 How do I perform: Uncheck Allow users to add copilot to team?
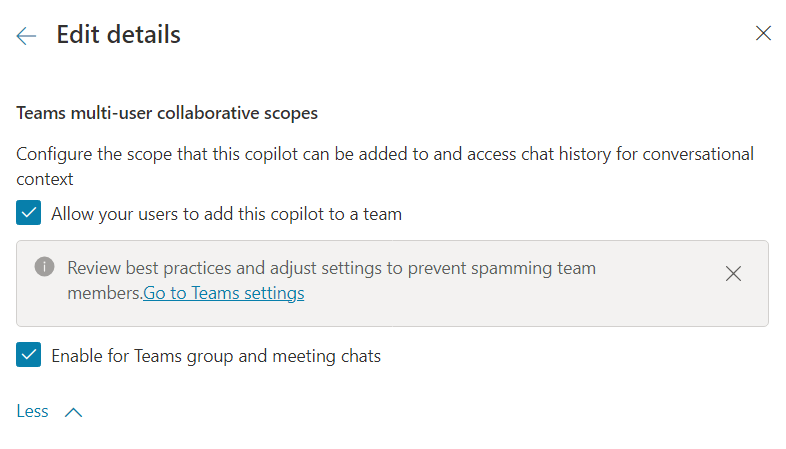click(29, 213)
